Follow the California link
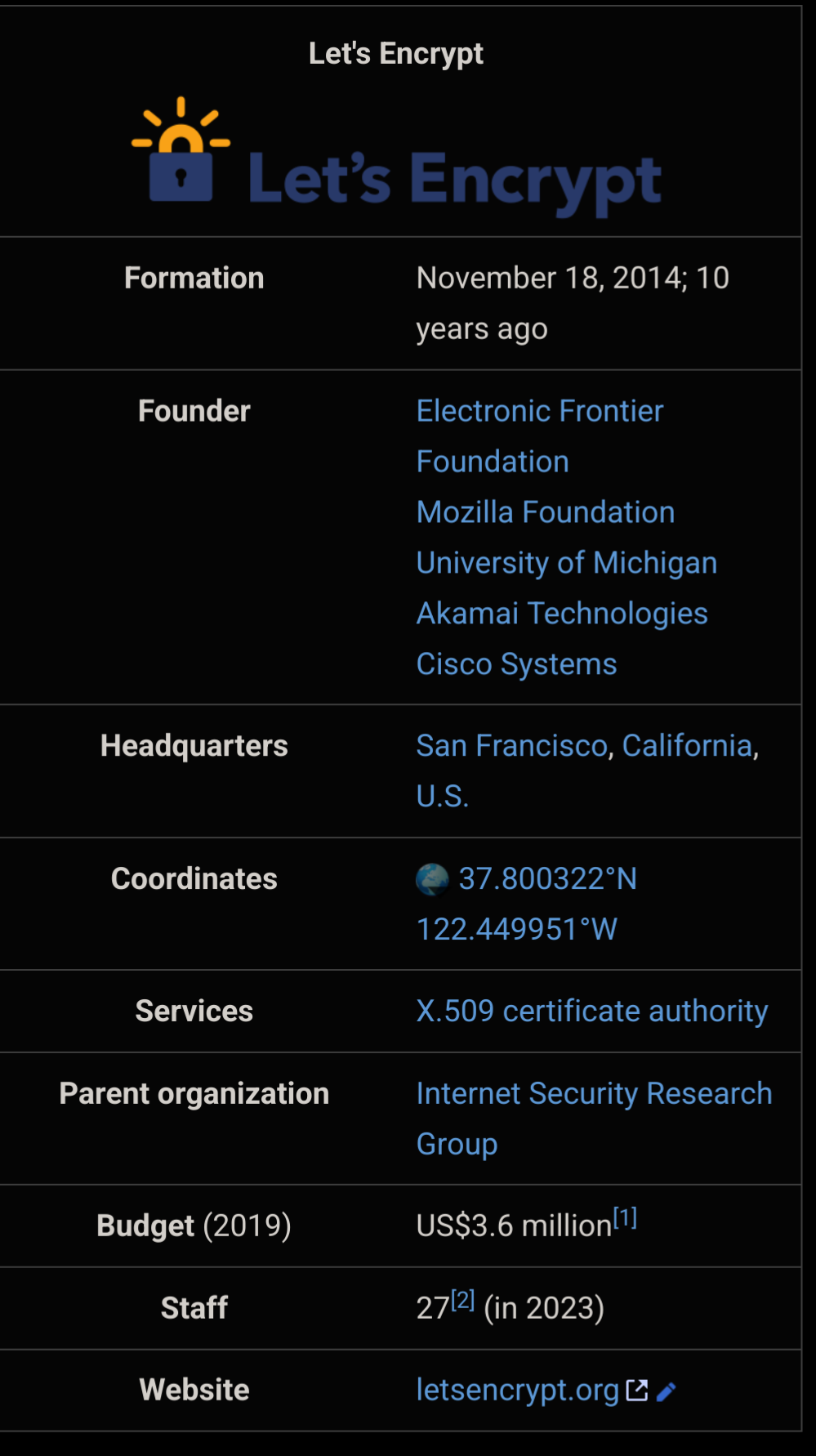 [687, 746]
